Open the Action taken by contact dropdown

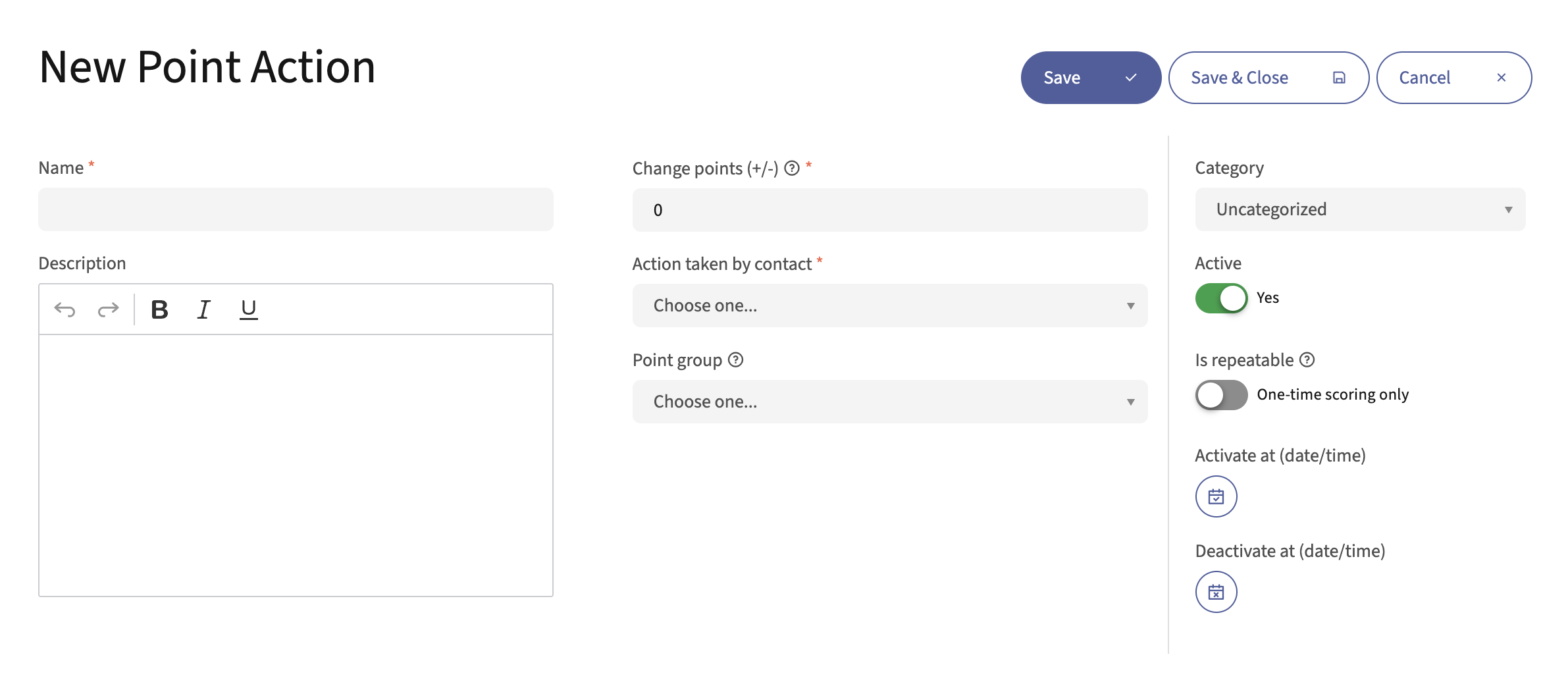point(889,305)
